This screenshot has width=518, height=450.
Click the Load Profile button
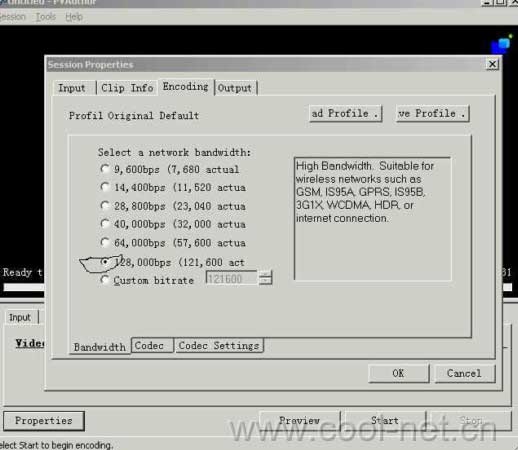345,114
